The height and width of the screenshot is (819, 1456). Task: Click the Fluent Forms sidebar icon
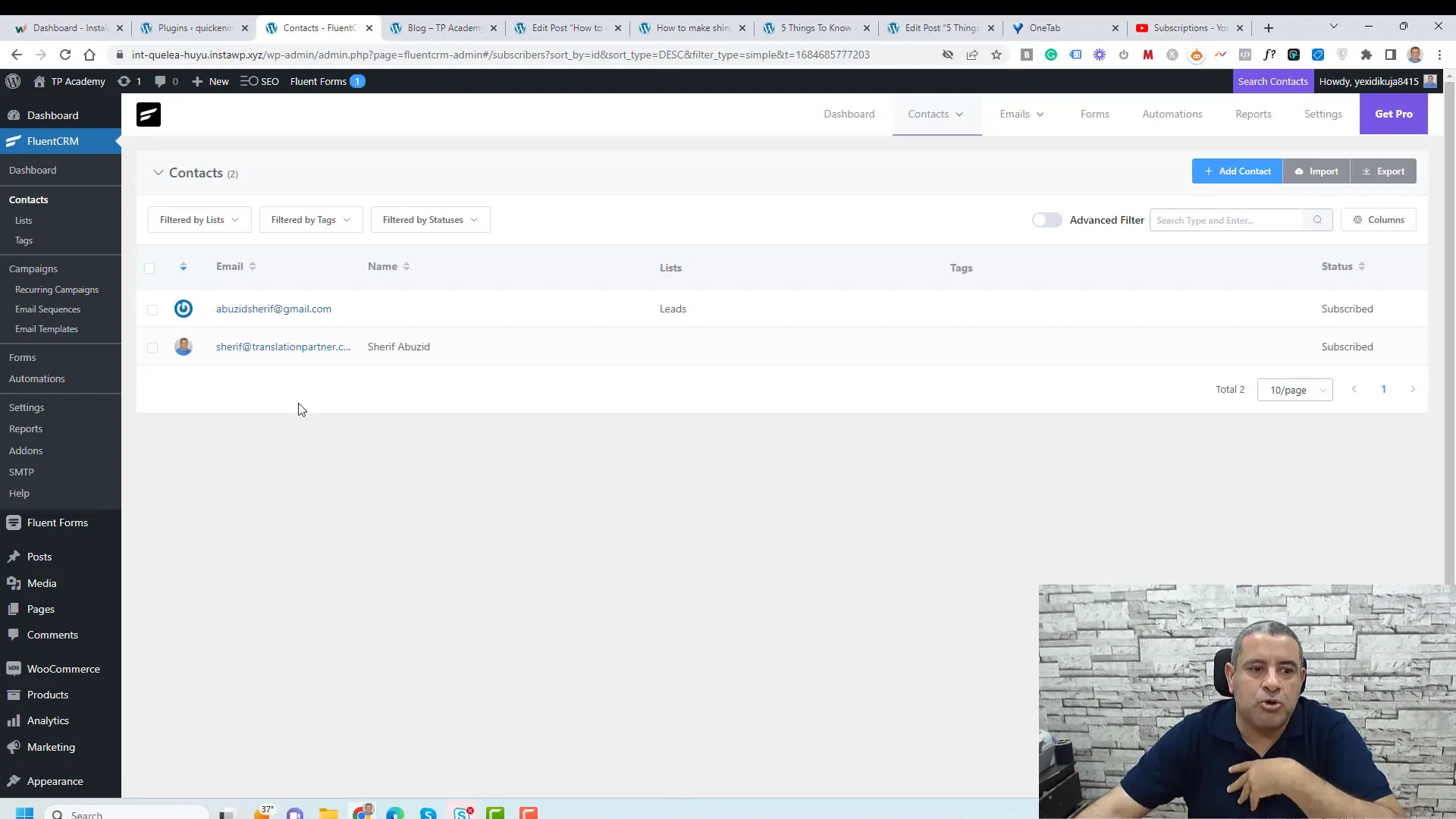(14, 522)
